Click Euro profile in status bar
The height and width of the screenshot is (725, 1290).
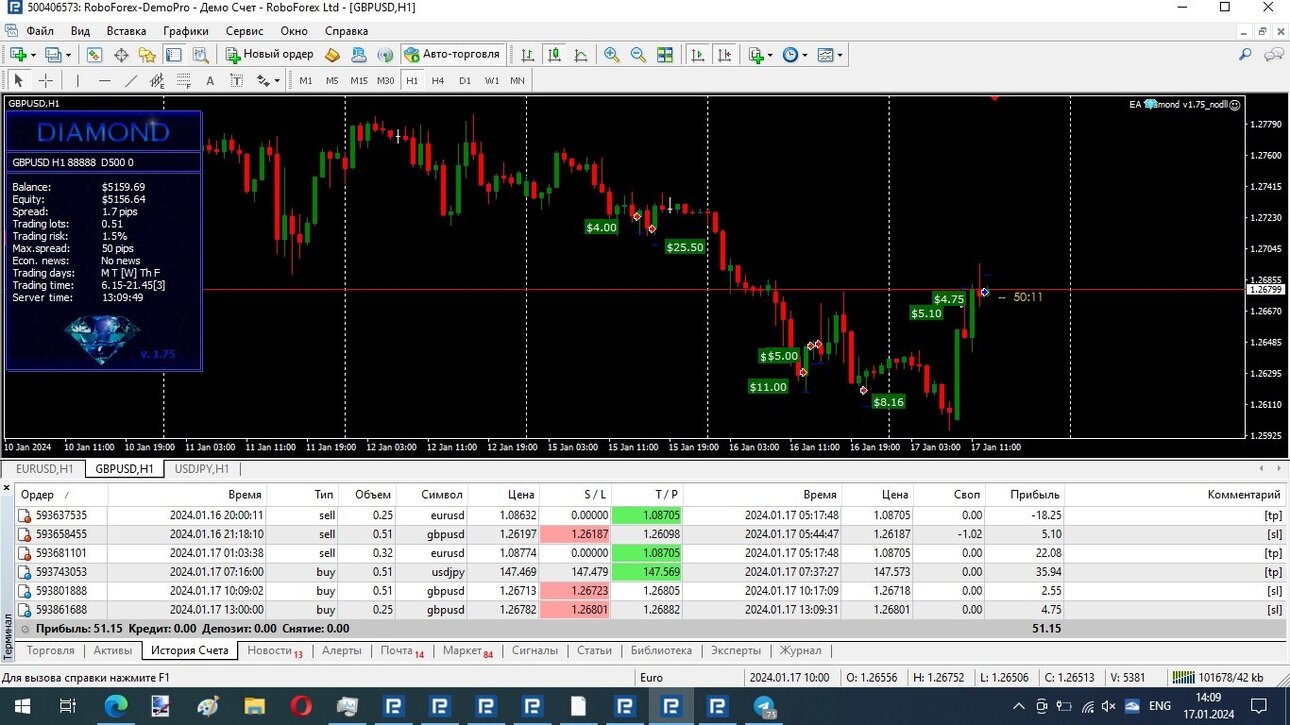(651, 677)
